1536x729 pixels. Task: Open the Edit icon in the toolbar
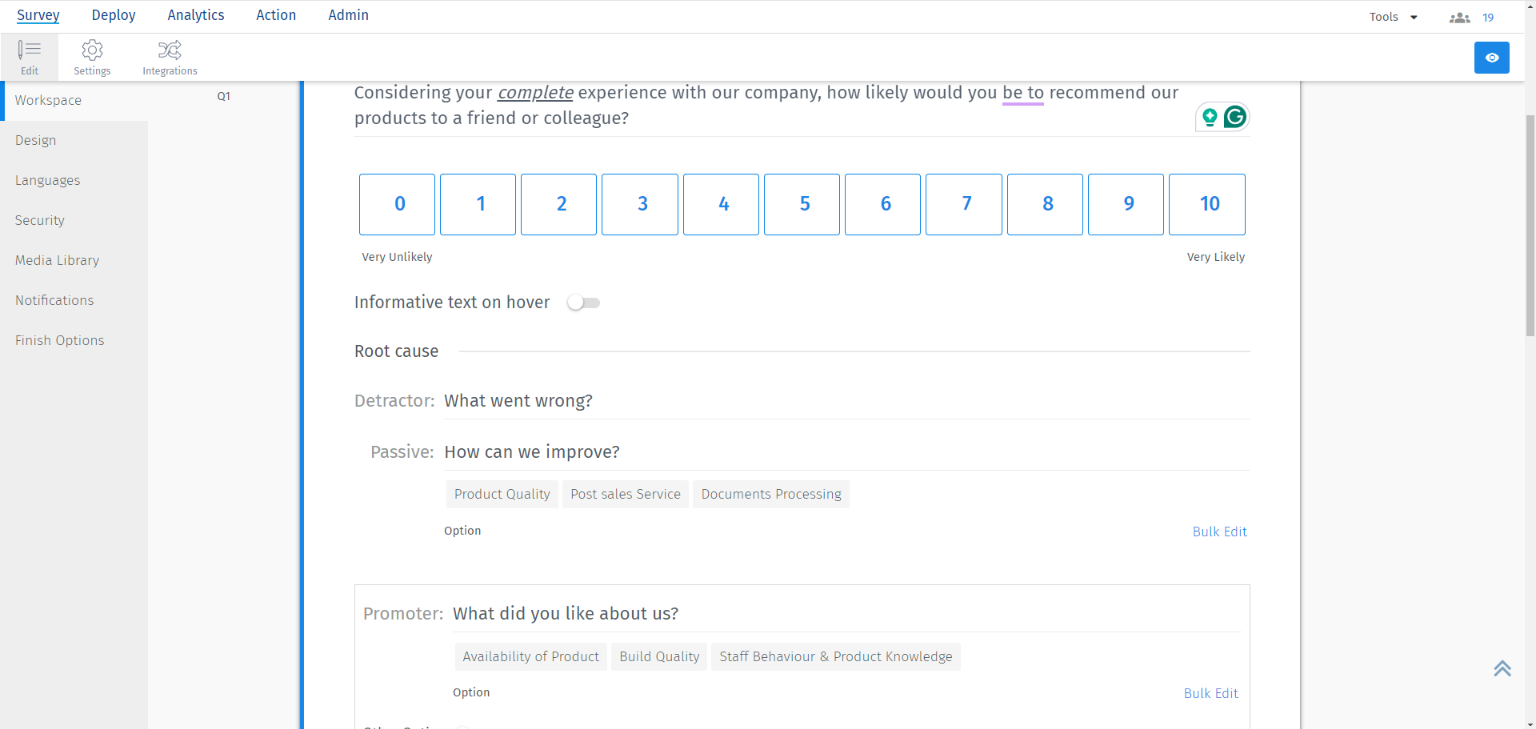tap(29, 57)
